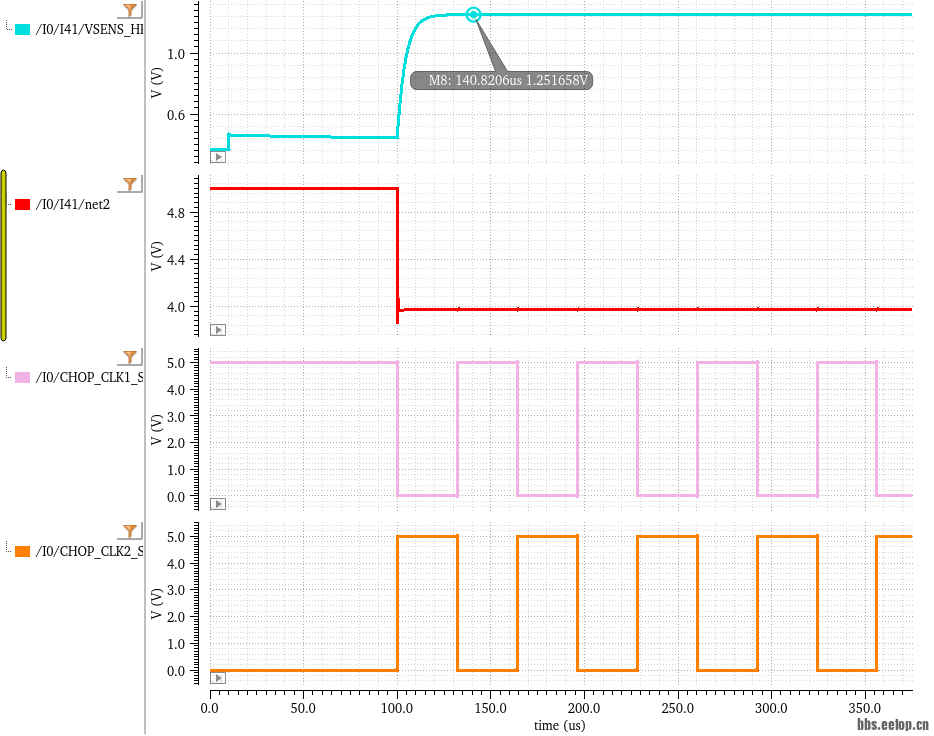The height and width of the screenshot is (736, 934).
Task: Expand the arrow button in CHOP_CLK1 strip
Action: pos(218,504)
